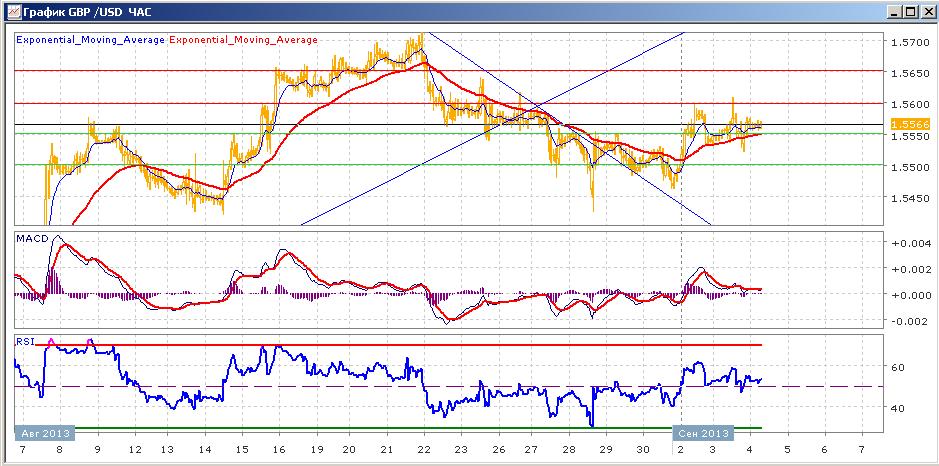
Task: Click the Авг 2013 month marker
Action: (x=46, y=433)
